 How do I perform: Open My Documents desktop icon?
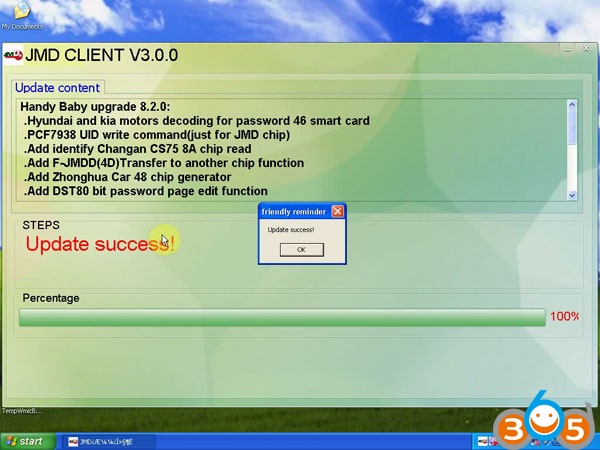[22, 15]
